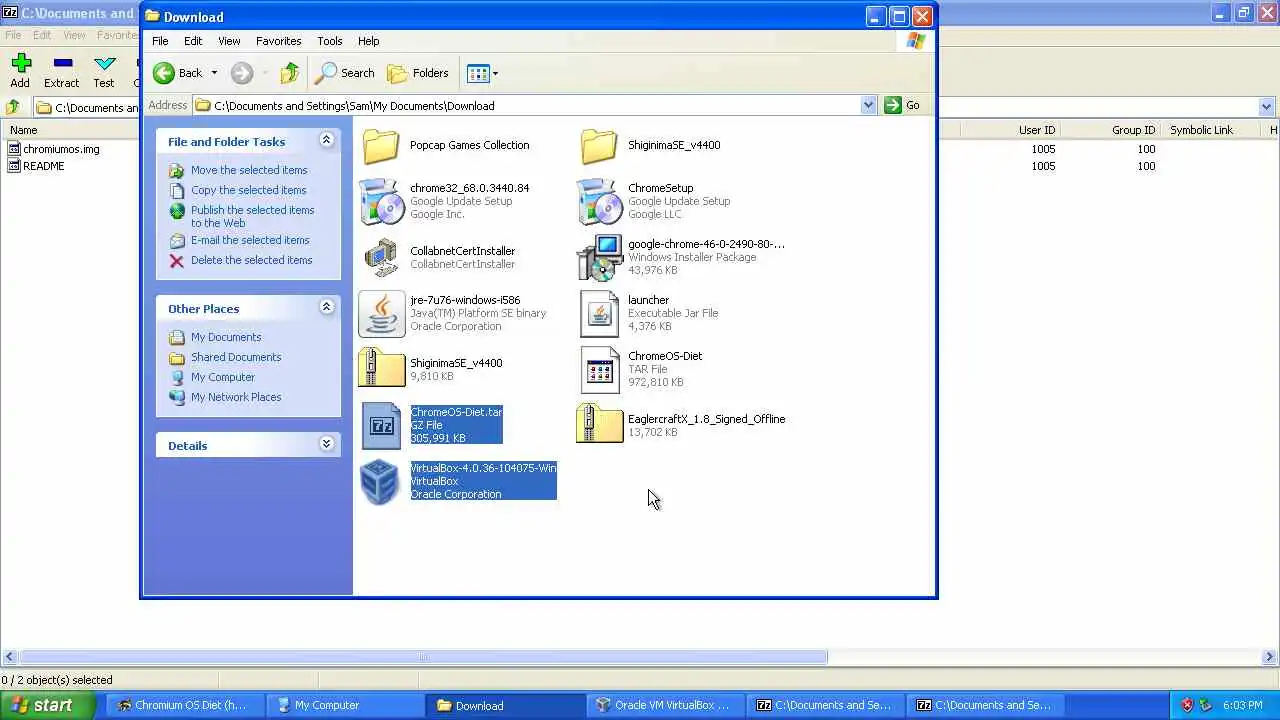Sort by Name column in 7-Zip
The height and width of the screenshot is (720, 1280).
coord(24,130)
